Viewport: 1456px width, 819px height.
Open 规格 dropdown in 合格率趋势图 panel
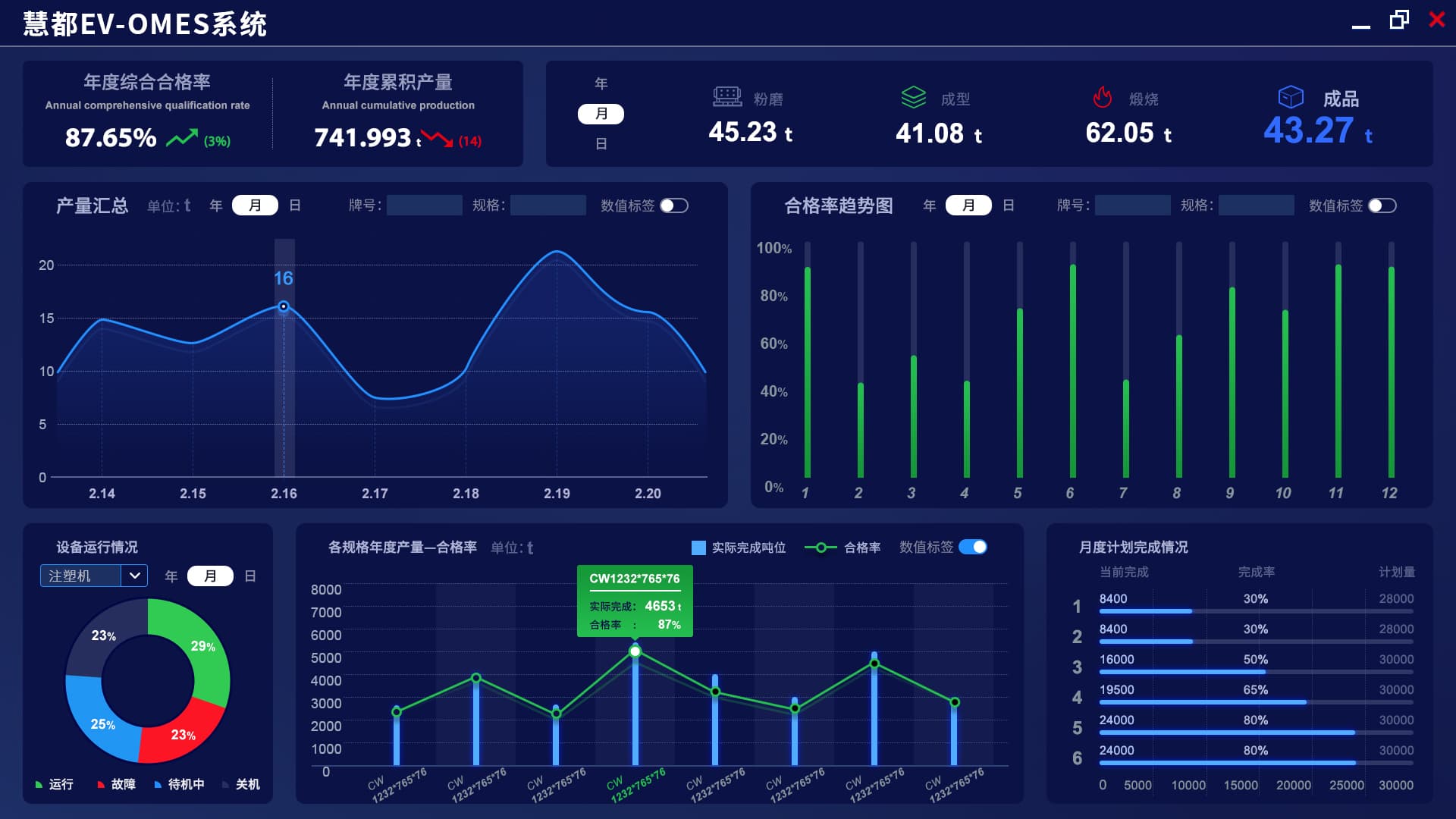(1255, 206)
